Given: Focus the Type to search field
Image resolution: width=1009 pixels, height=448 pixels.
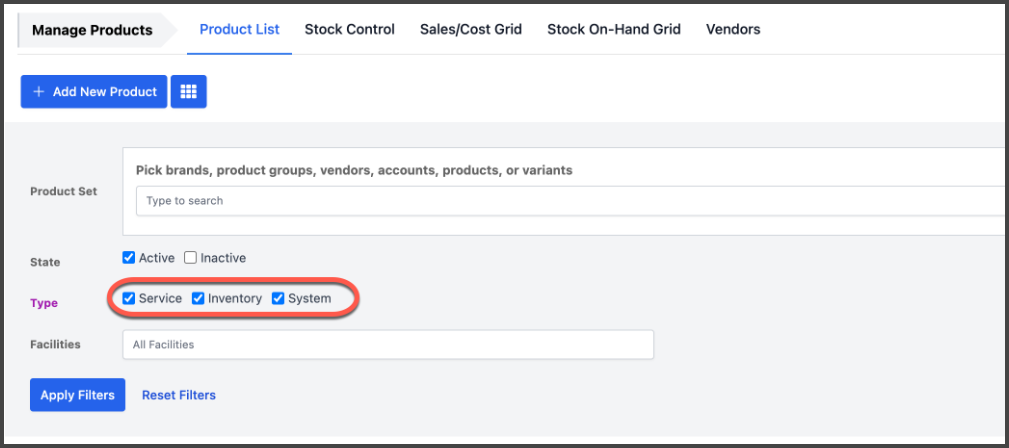Looking at the screenshot, I should [x=571, y=201].
